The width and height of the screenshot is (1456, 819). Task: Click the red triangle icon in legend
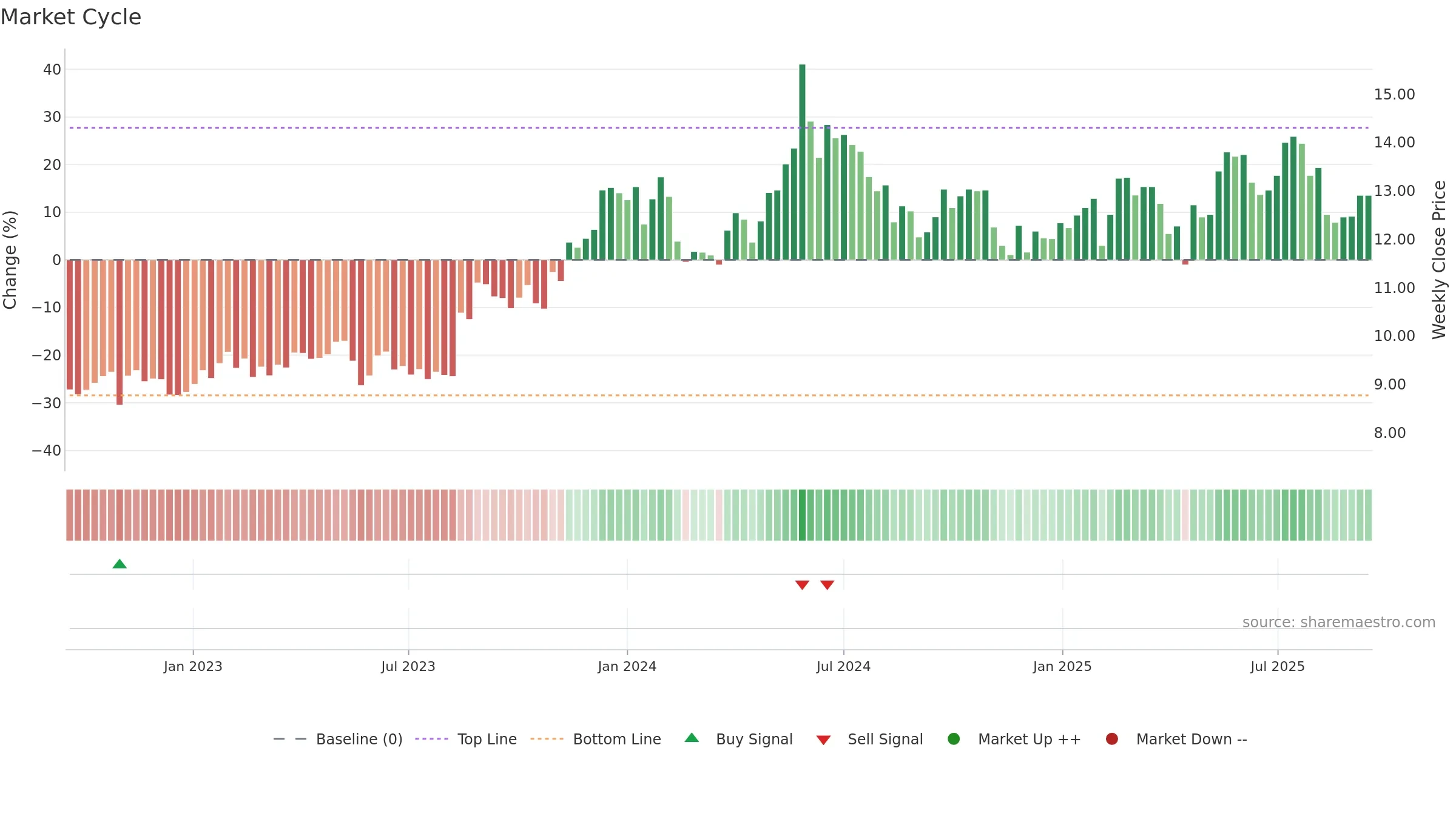pos(823,740)
